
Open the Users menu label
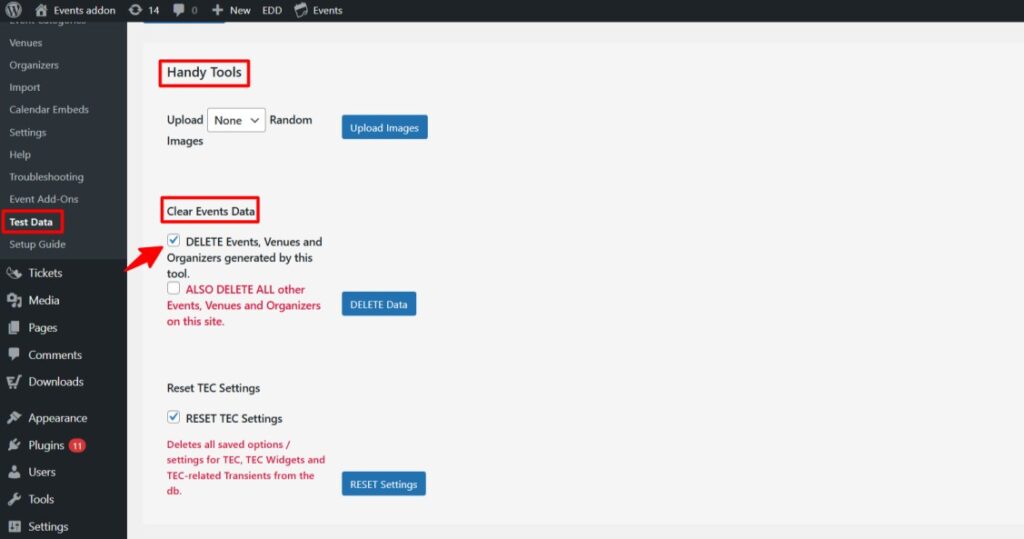(42, 472)
